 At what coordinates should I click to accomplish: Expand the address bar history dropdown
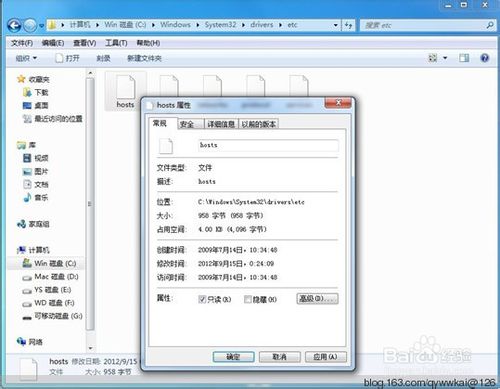(x=336, y=25)
